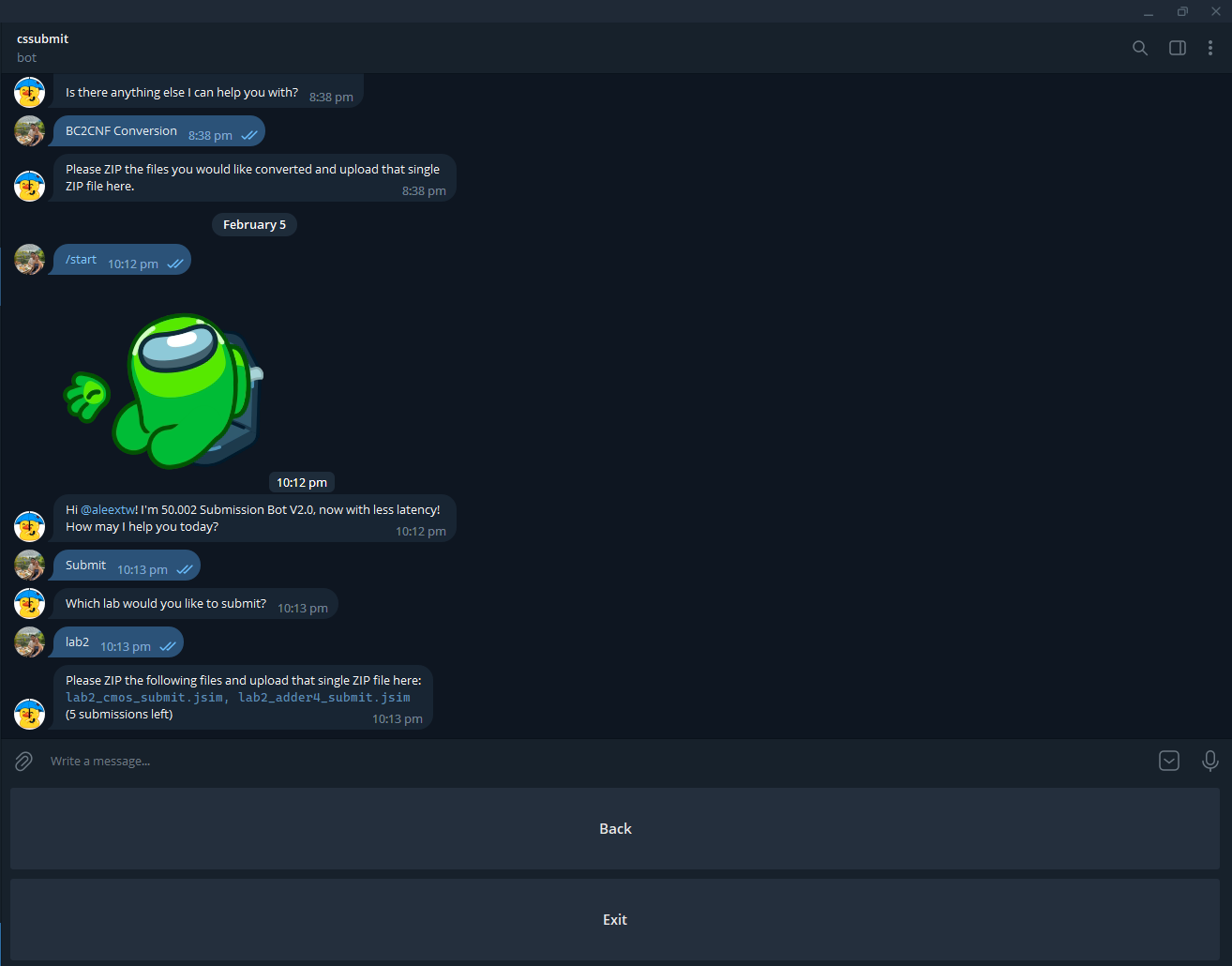
Task: Click the search icon in chat header
Action: click(1140, 48)
